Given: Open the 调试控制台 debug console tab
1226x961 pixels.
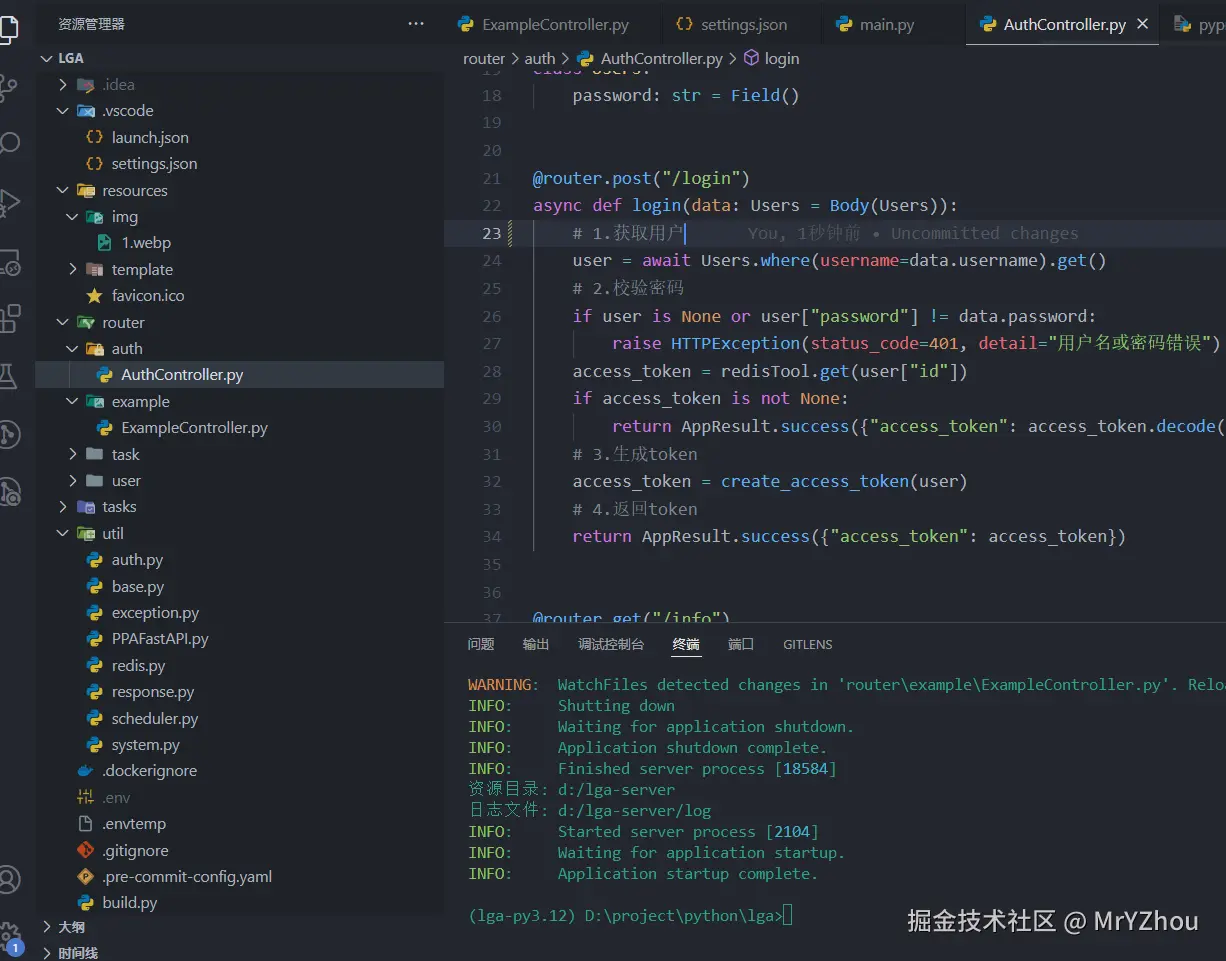Looking at the screenshot, I should click(611, 644).
